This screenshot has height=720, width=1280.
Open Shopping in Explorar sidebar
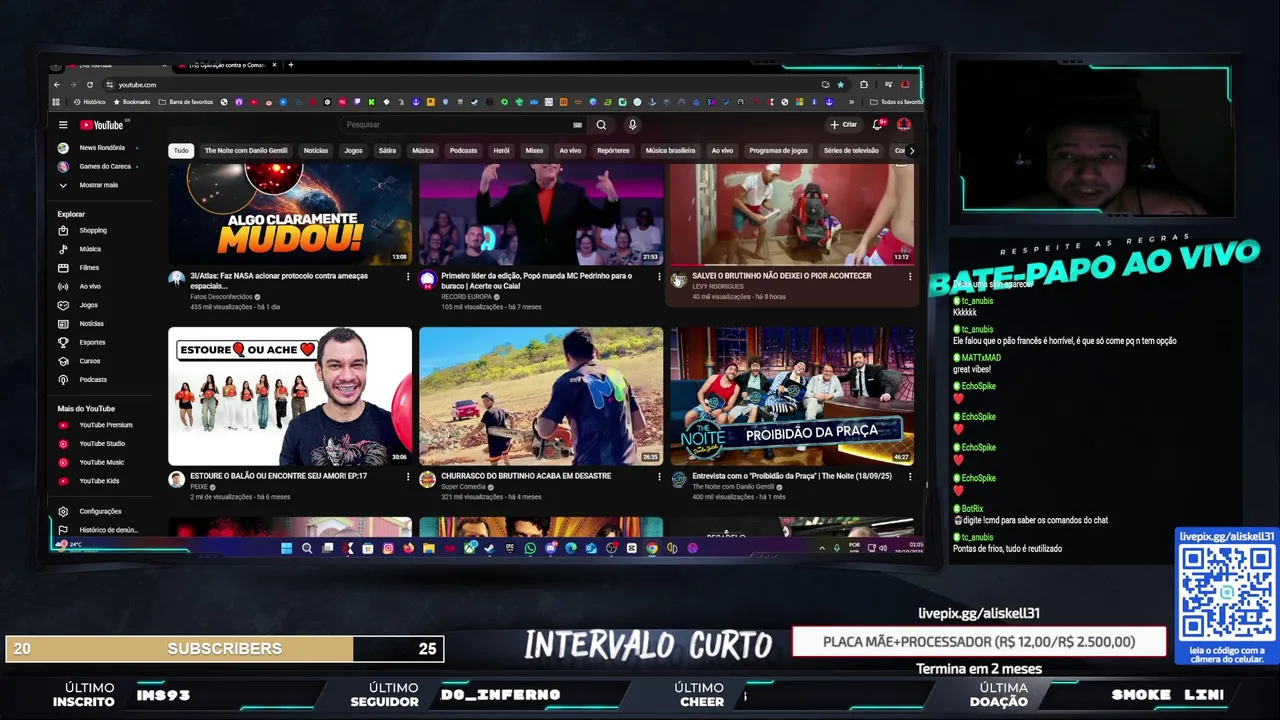pos(93,230)
